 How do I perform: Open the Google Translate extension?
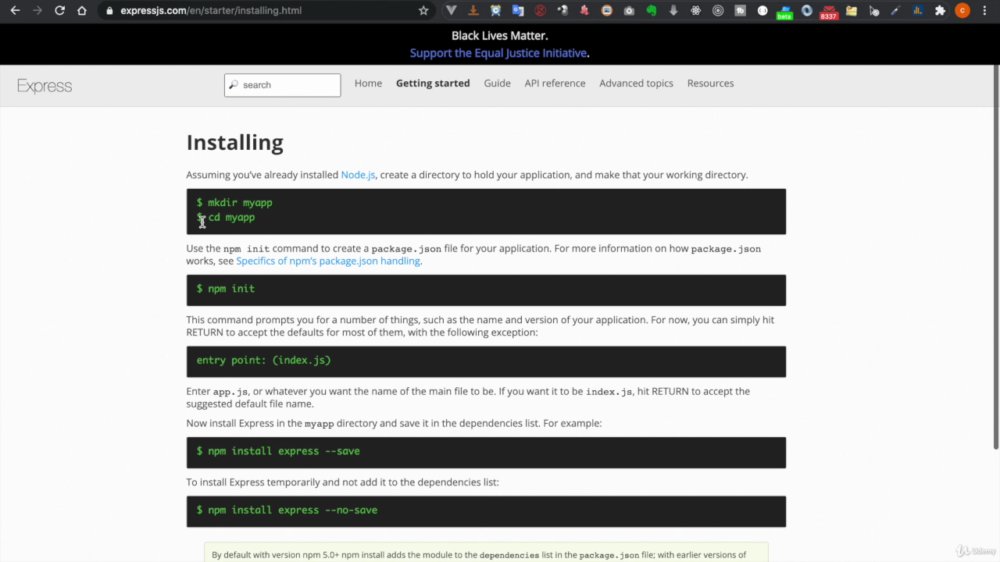pos(518,10)
